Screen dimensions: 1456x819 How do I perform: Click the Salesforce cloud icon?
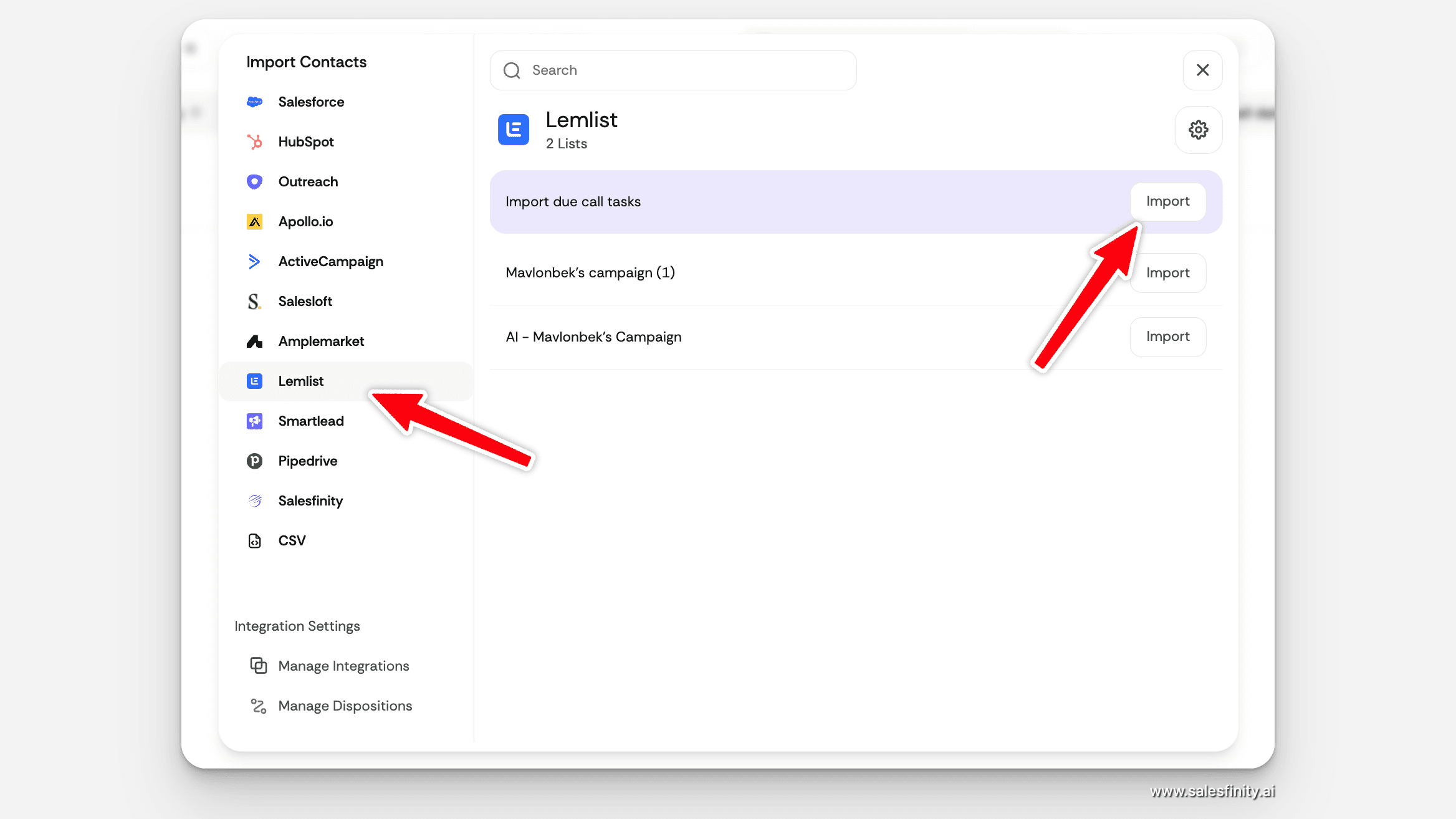coord(254,102)
